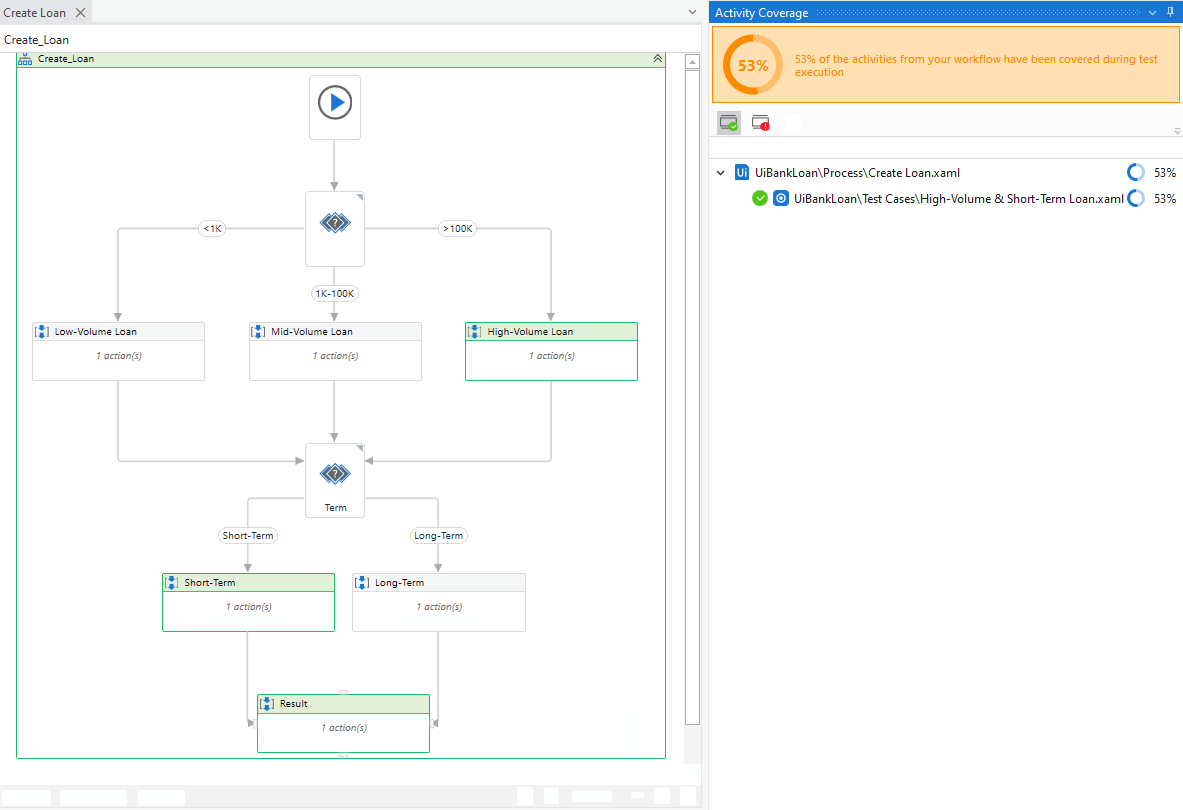Click the designer vertical scrollbar up arrow
Viewport: 1183px width, 810px height.
pyautogui.click(x=692, y=62)
